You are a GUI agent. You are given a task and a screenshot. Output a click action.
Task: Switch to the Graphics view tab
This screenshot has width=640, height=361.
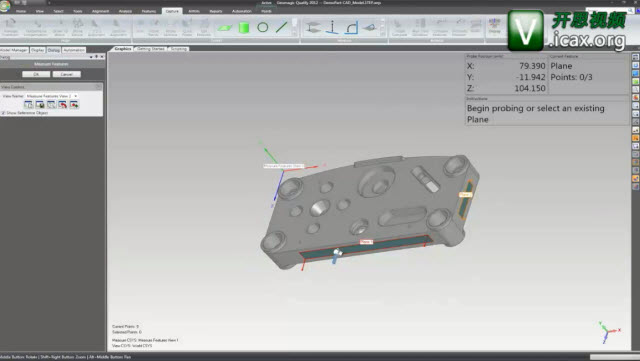coord(123,49)
